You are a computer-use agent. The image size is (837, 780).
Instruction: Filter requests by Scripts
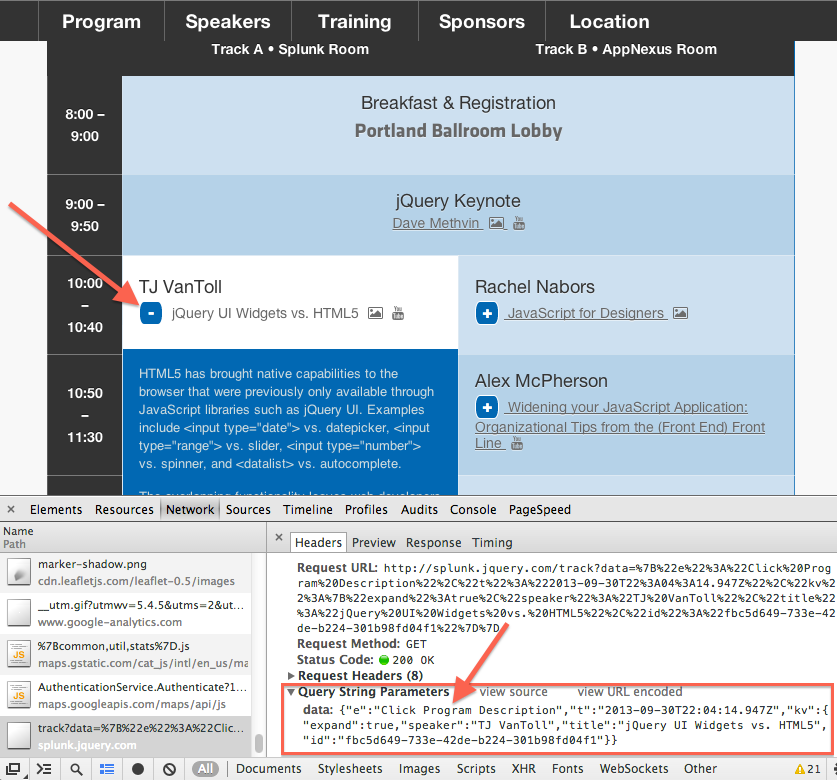pos(476,769)
